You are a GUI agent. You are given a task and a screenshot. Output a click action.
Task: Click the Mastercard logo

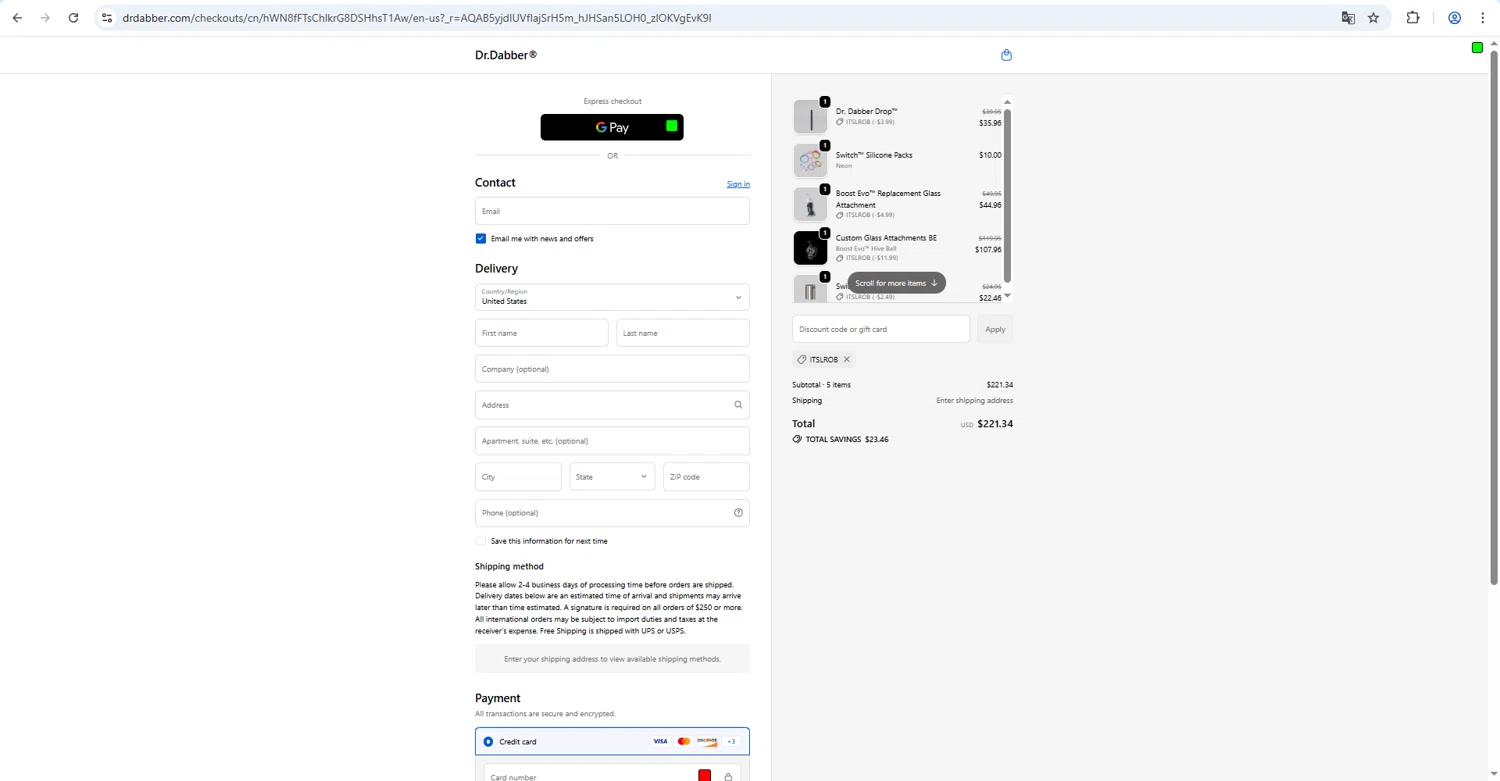pos(684,742)
